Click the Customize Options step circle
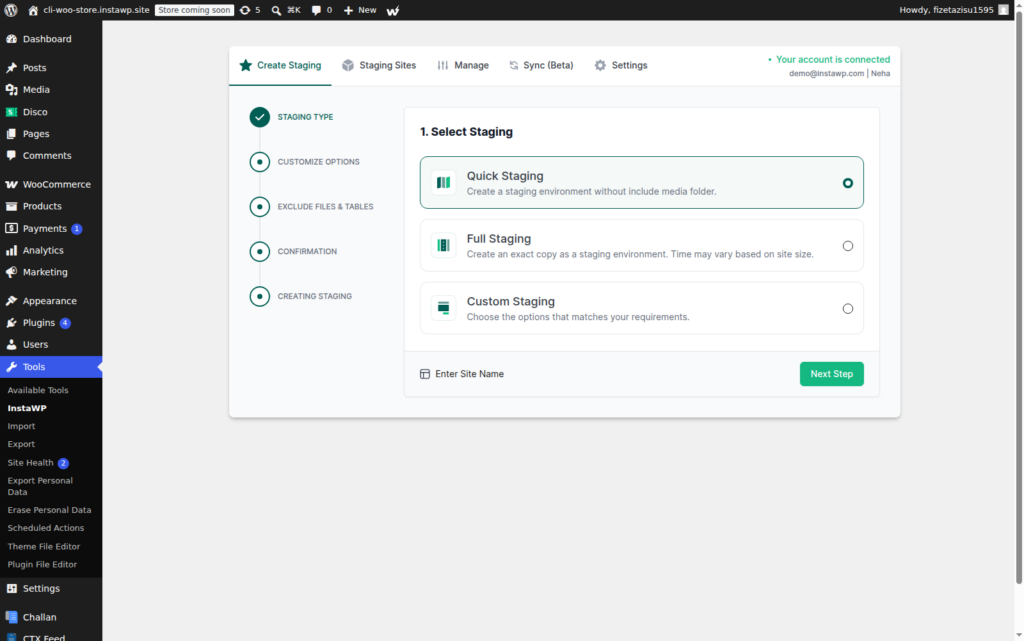This screenshot has height=641, width=1024. click(x=259, y=162)
